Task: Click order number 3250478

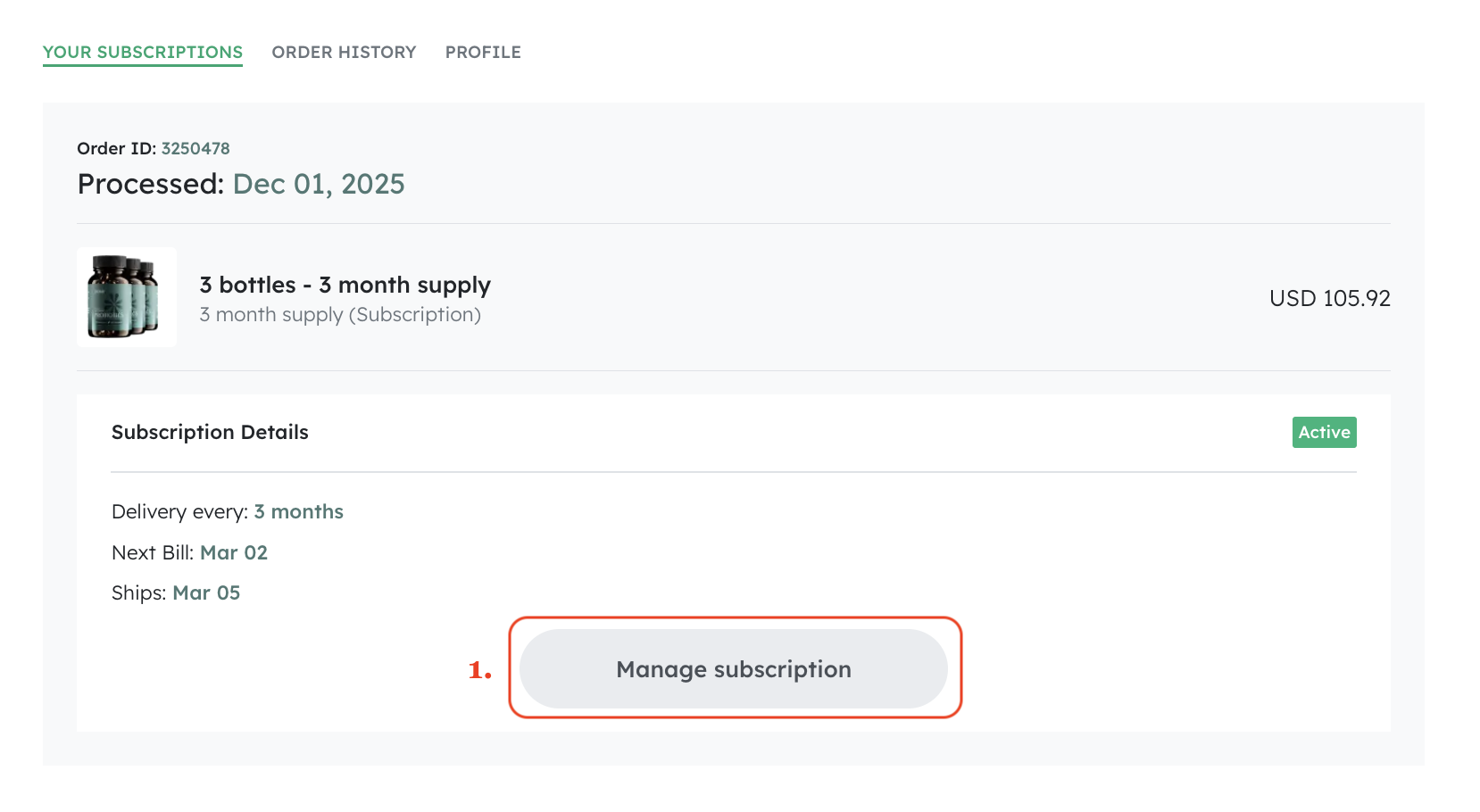Action: (195, 148)
